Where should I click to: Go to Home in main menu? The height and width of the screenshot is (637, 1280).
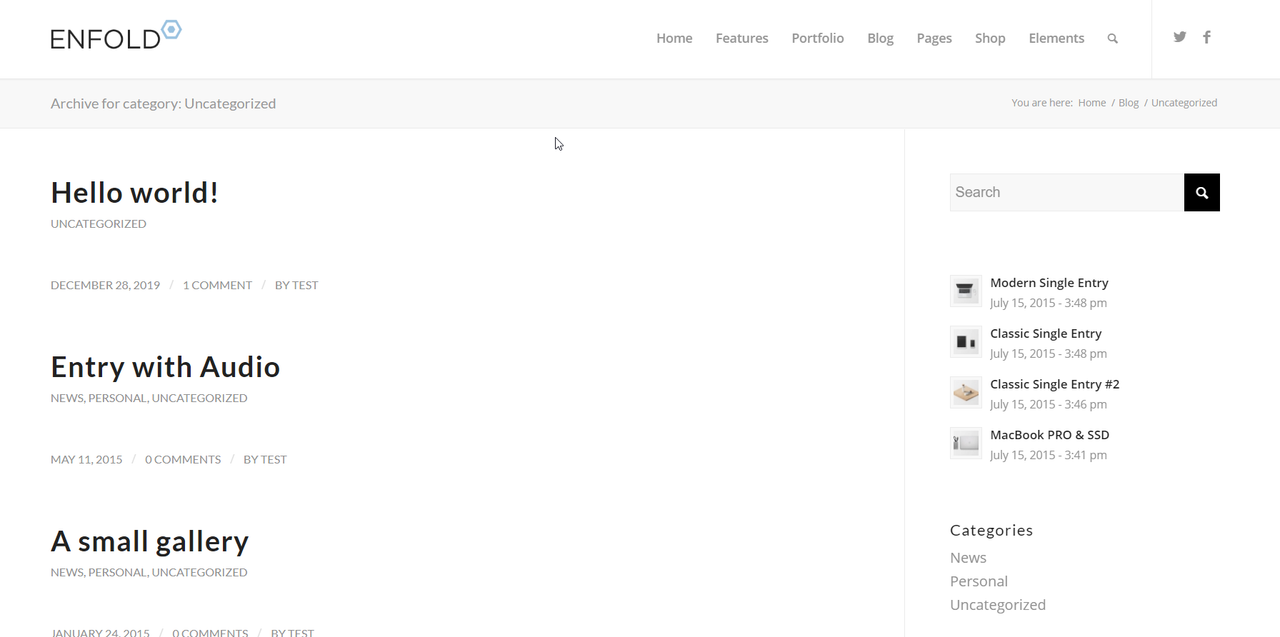point(674,38)
